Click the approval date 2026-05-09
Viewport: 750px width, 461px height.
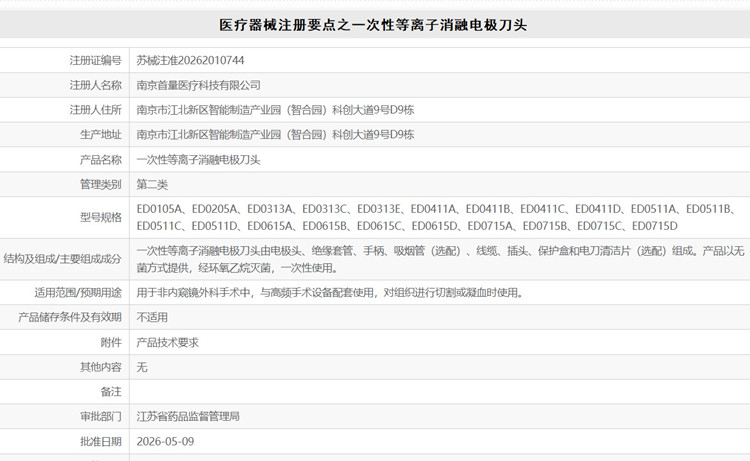pyautogui.click(x=165, y=441)
